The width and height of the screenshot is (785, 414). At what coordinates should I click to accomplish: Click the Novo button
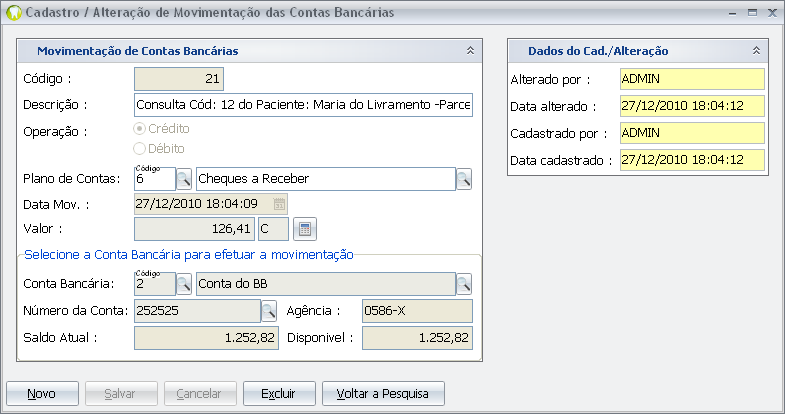pos(43,393)
